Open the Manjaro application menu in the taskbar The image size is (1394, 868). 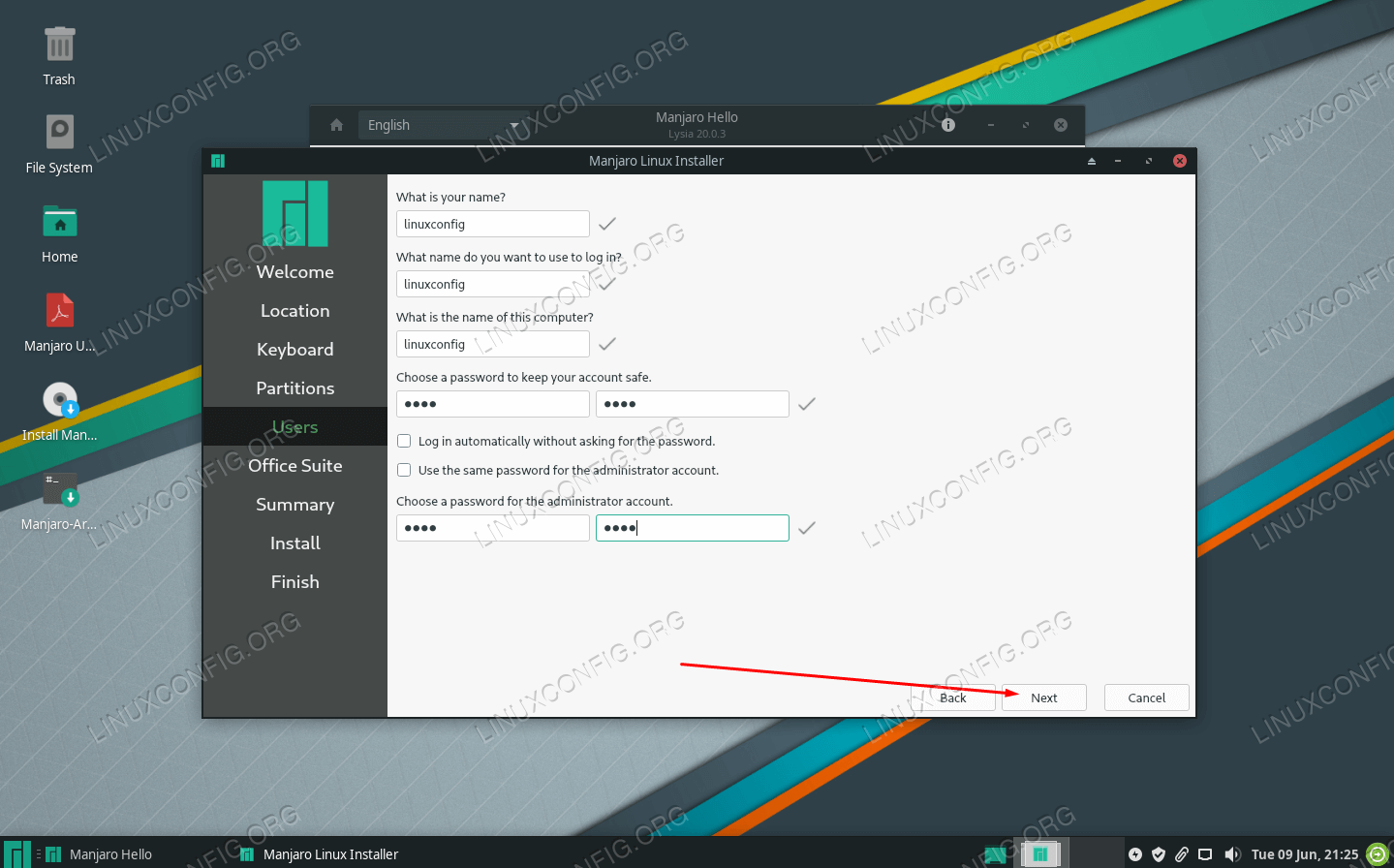(x=16, y=853)
